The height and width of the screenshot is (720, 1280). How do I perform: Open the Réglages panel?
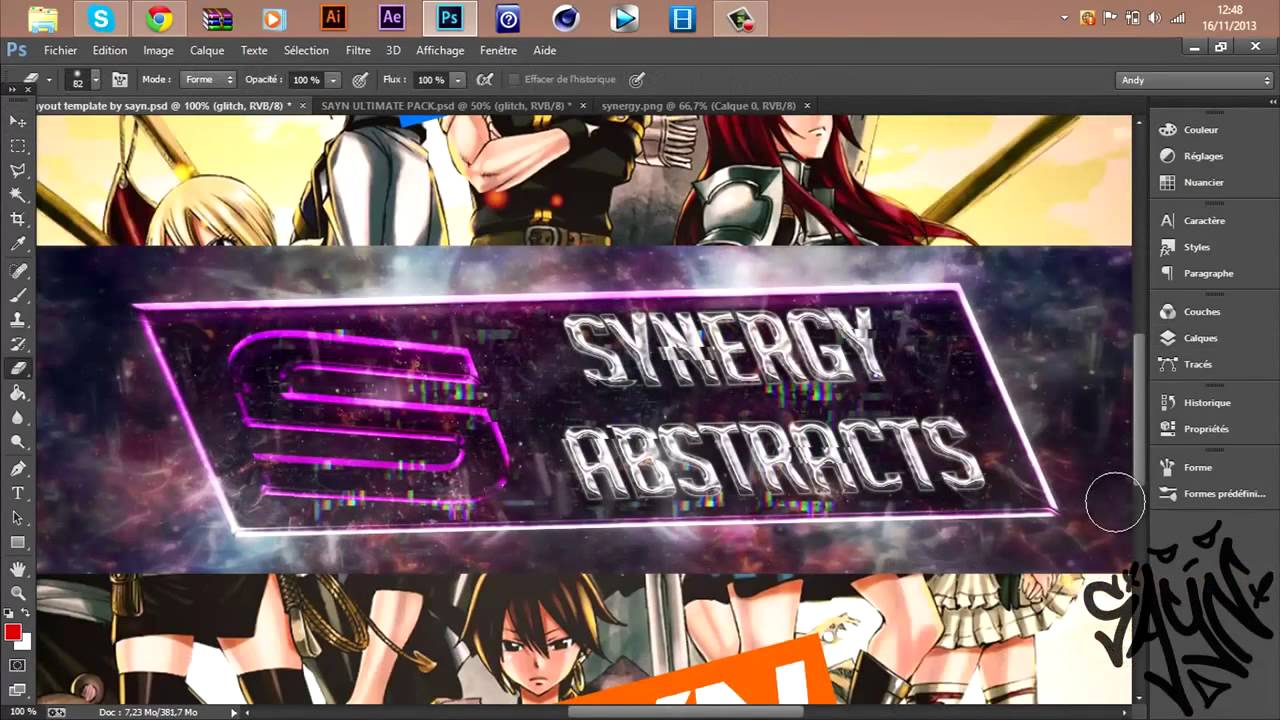1203,156
